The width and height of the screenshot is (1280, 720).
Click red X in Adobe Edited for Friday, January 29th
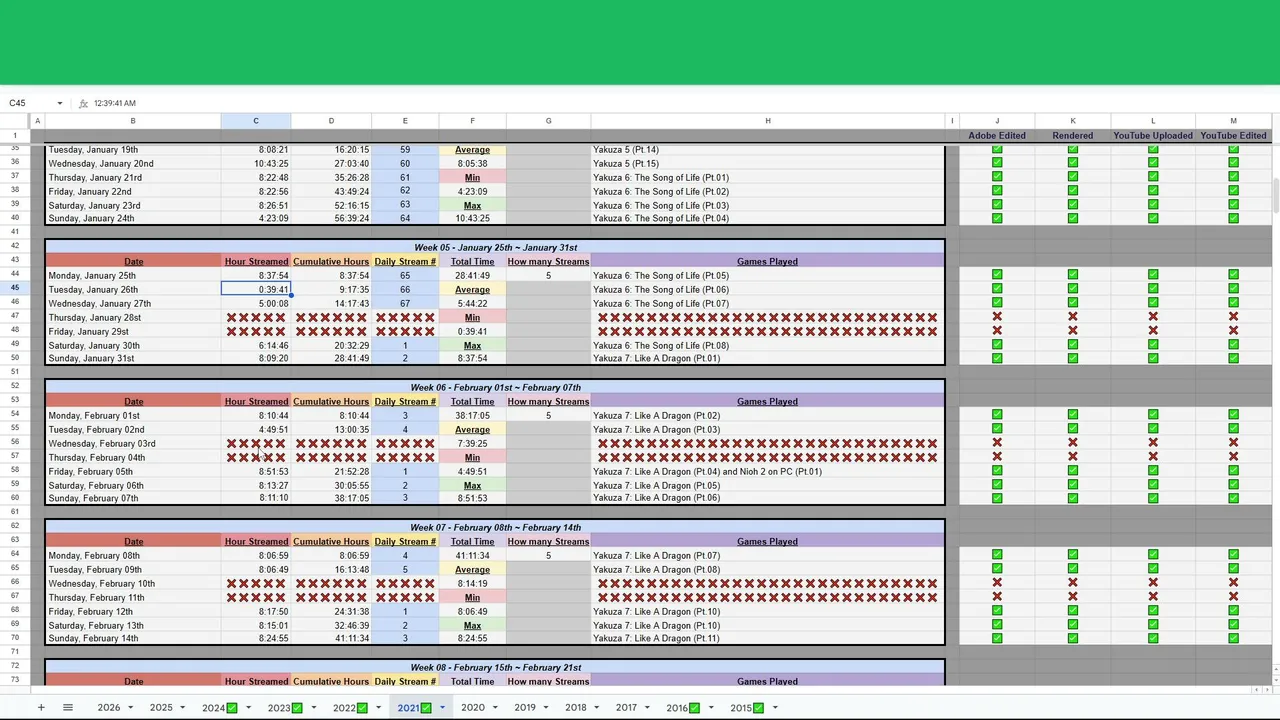click(x=997, y=331)
